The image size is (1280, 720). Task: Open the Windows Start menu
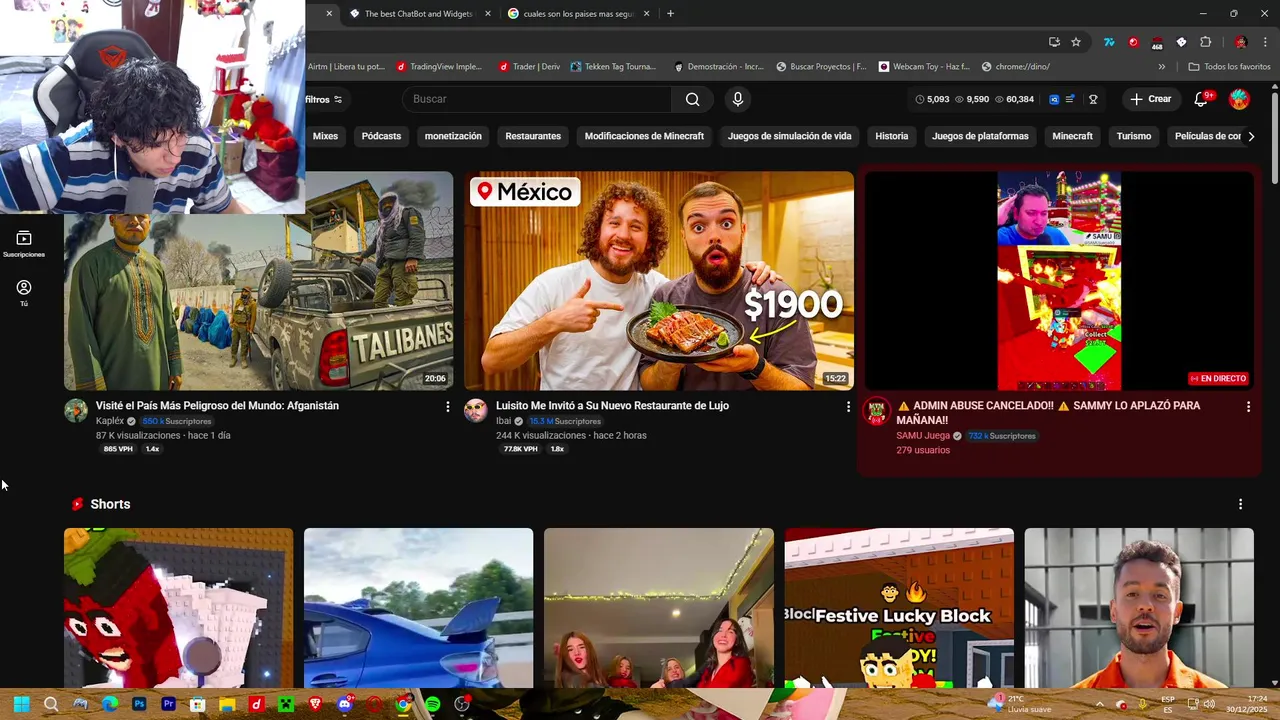[x=21, y=704]
